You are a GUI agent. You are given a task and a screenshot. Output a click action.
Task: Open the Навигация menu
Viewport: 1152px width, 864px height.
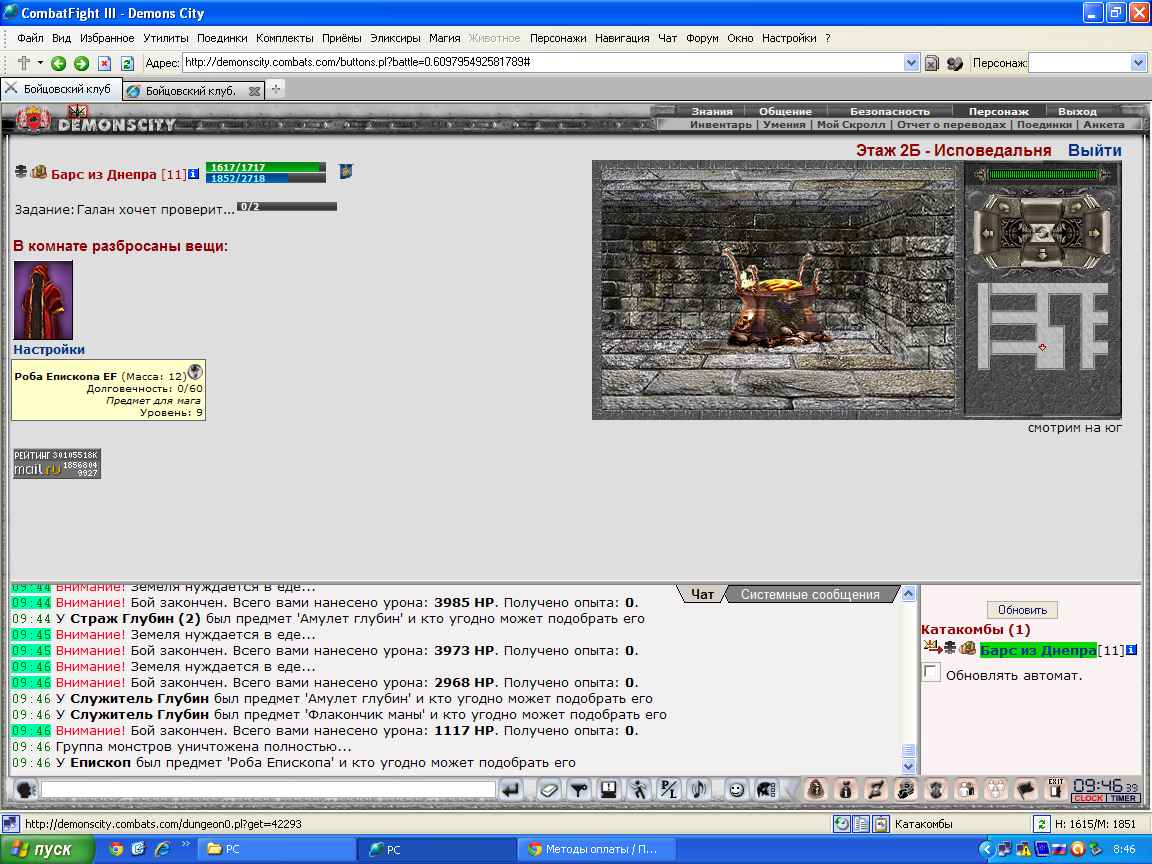pos(622,38)
